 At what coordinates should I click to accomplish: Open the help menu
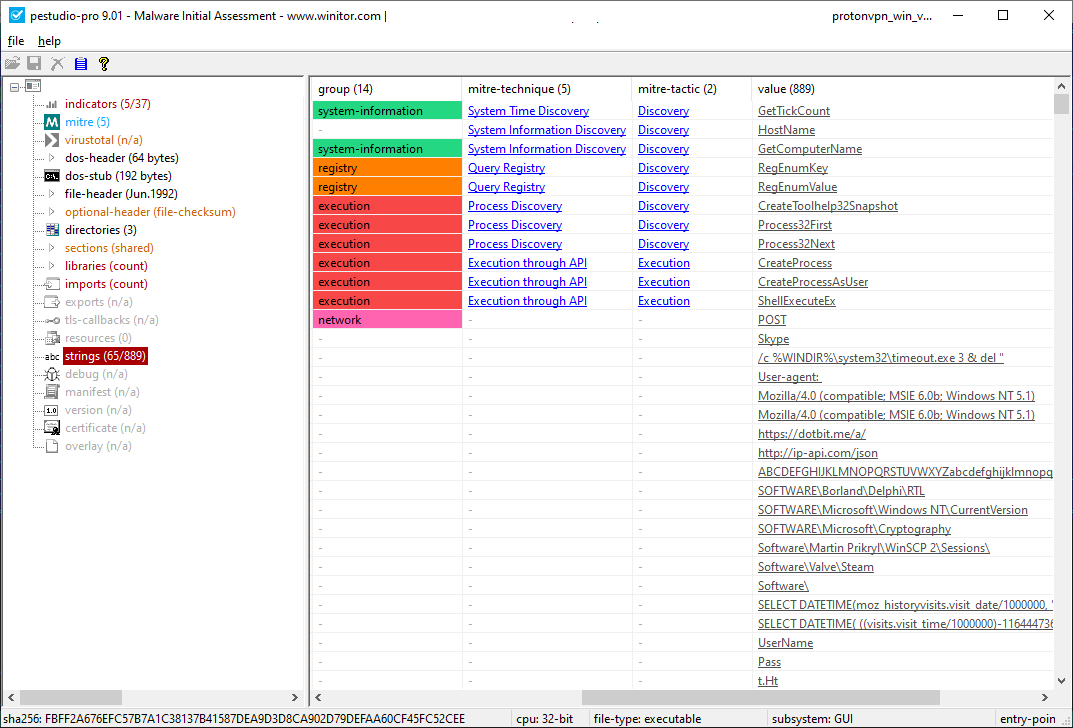point(48,41)
